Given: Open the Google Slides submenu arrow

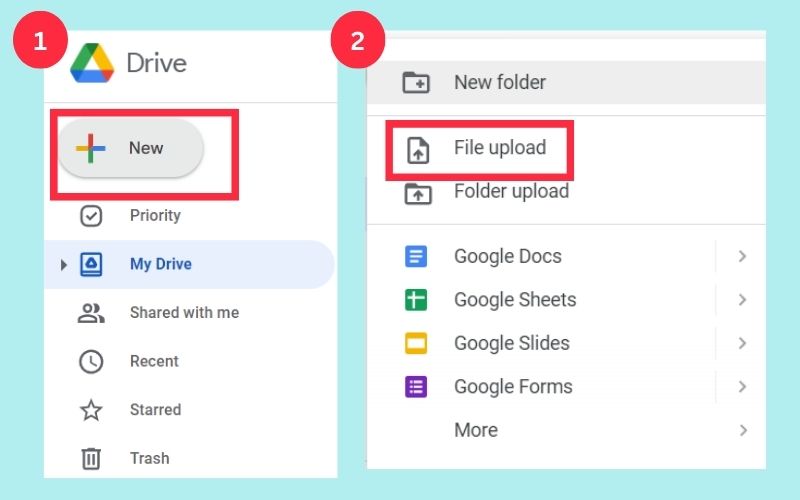Looking at the screenshot, I should [x=742, y=343].
